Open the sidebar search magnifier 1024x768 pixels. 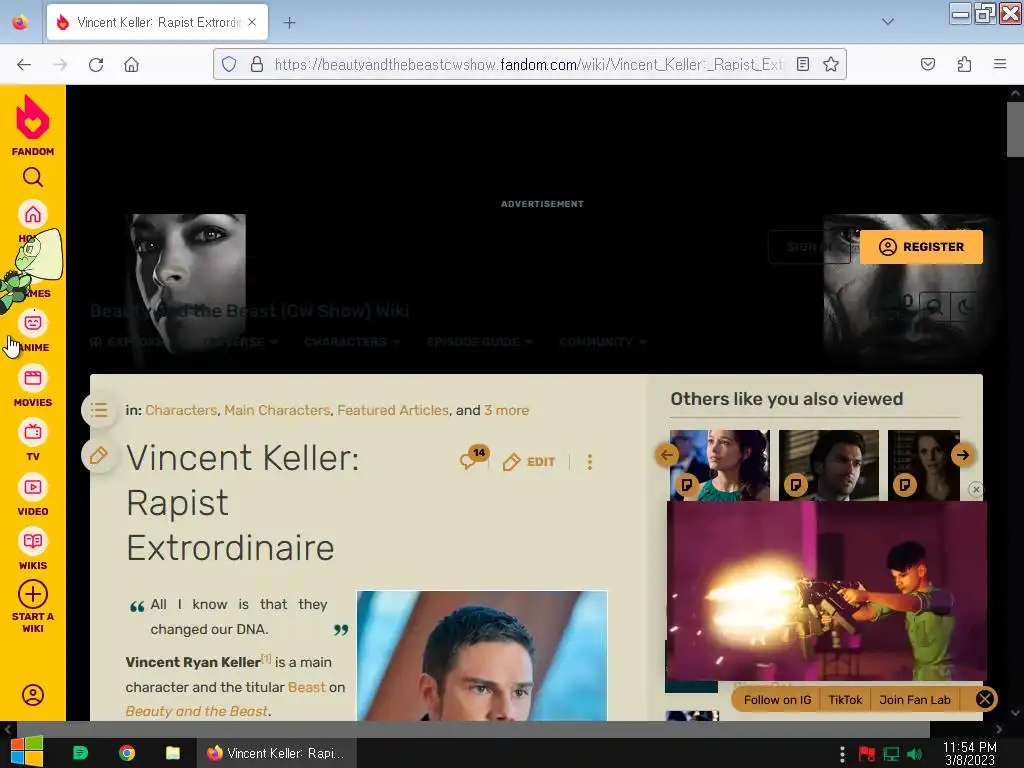pyautogui.click(x=33, y=177)
